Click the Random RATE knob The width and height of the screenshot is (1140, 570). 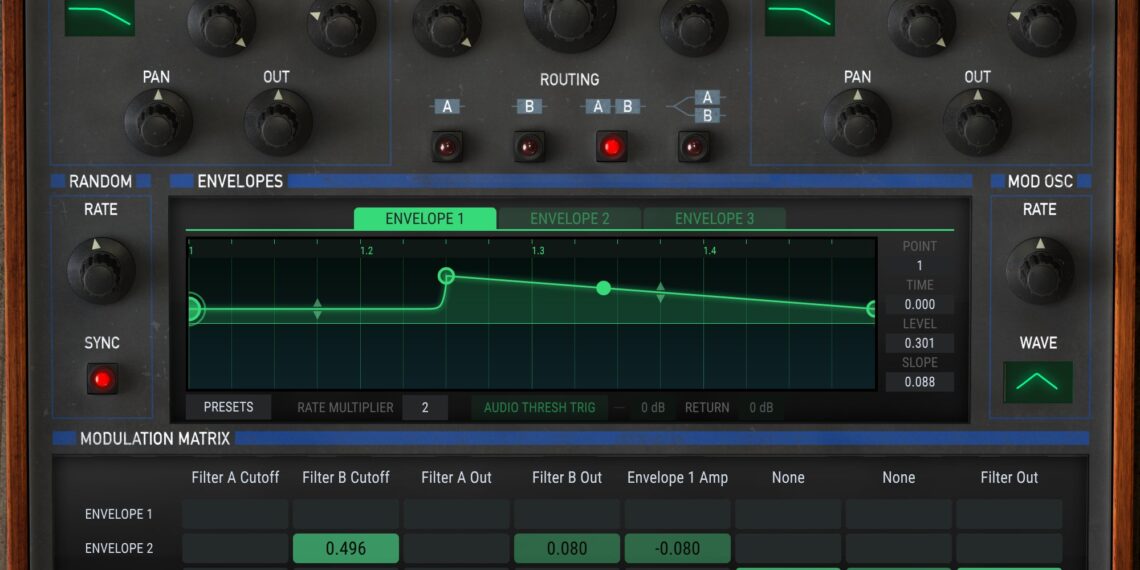pyautogui.click(x=100, y=270)
